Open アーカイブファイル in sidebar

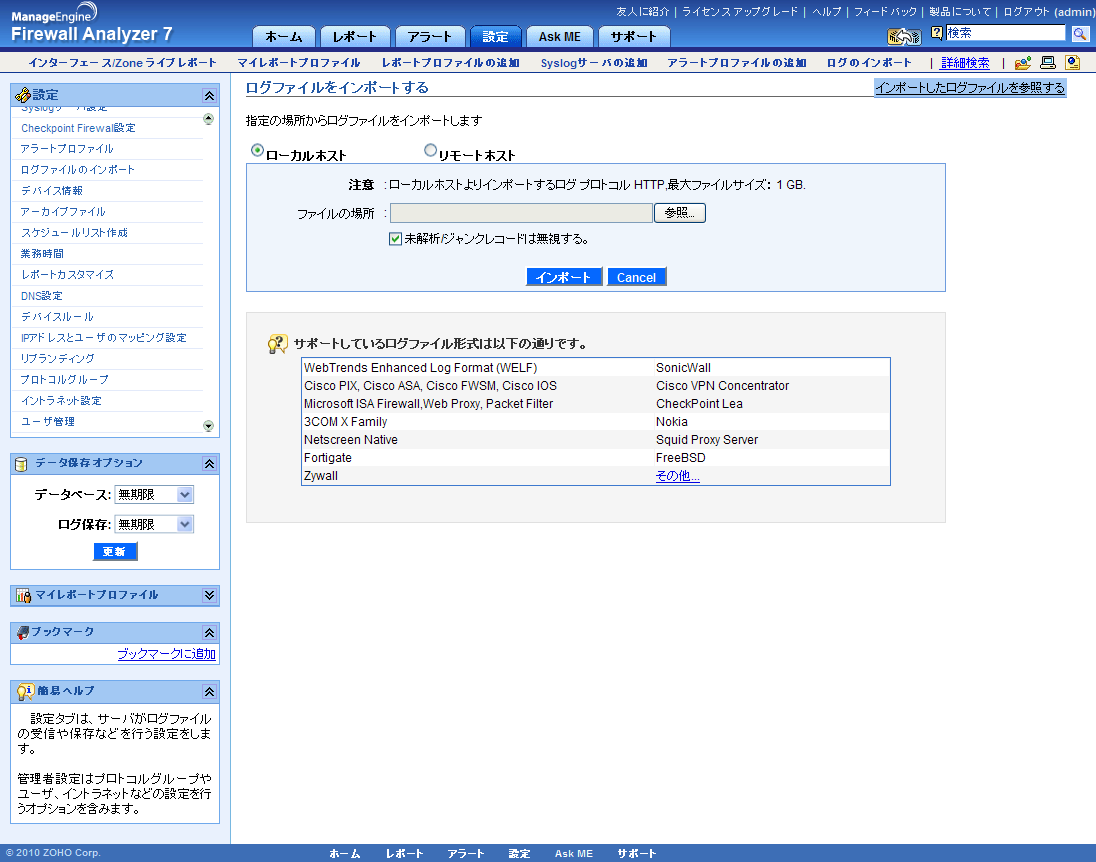point(63,212)
